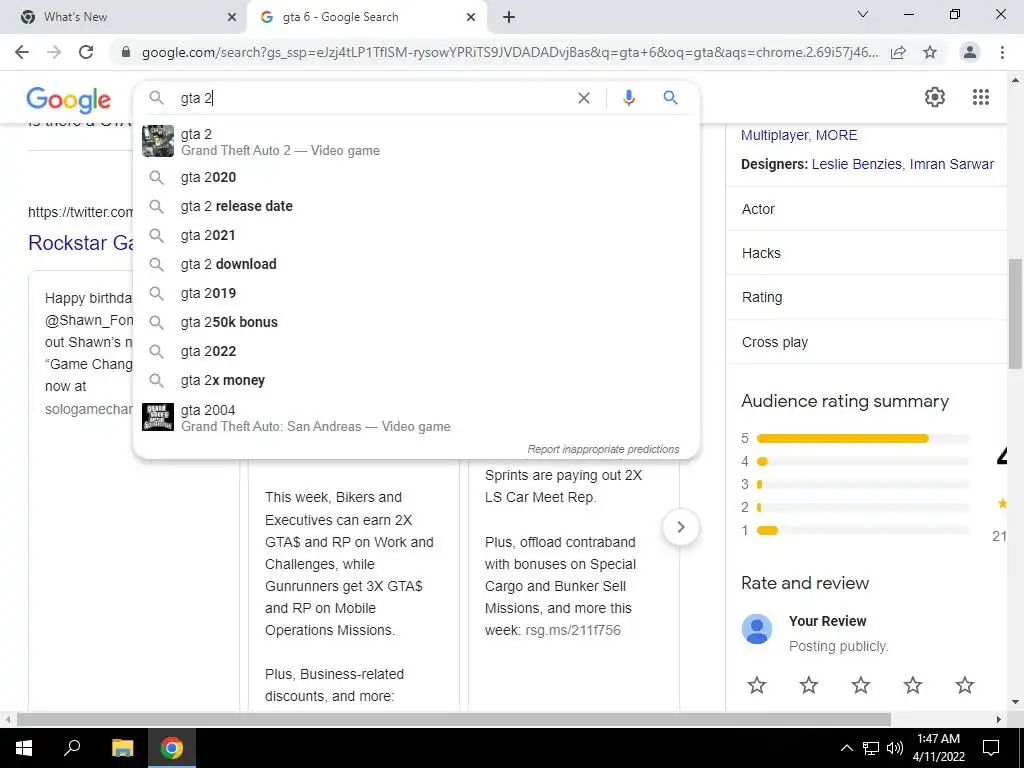Open the tab search chevron
The height and width of the screenshot is (768, 1024).
(863, 14)
